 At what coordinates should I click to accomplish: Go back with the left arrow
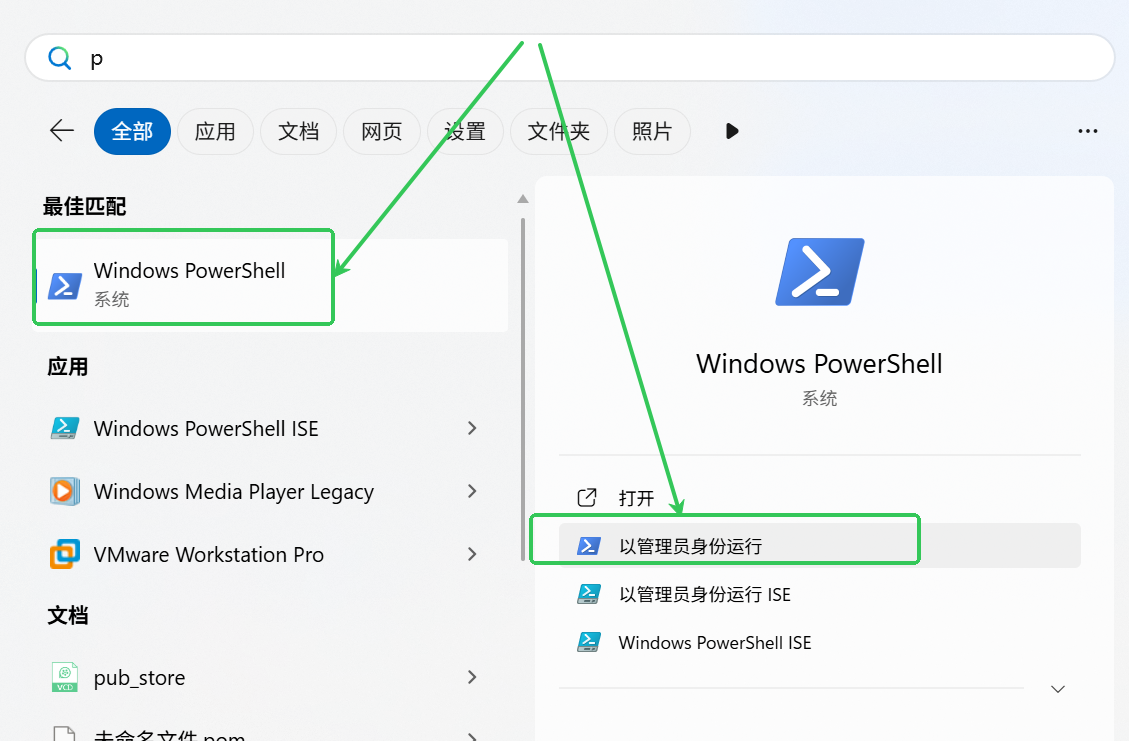coord(62,131)
